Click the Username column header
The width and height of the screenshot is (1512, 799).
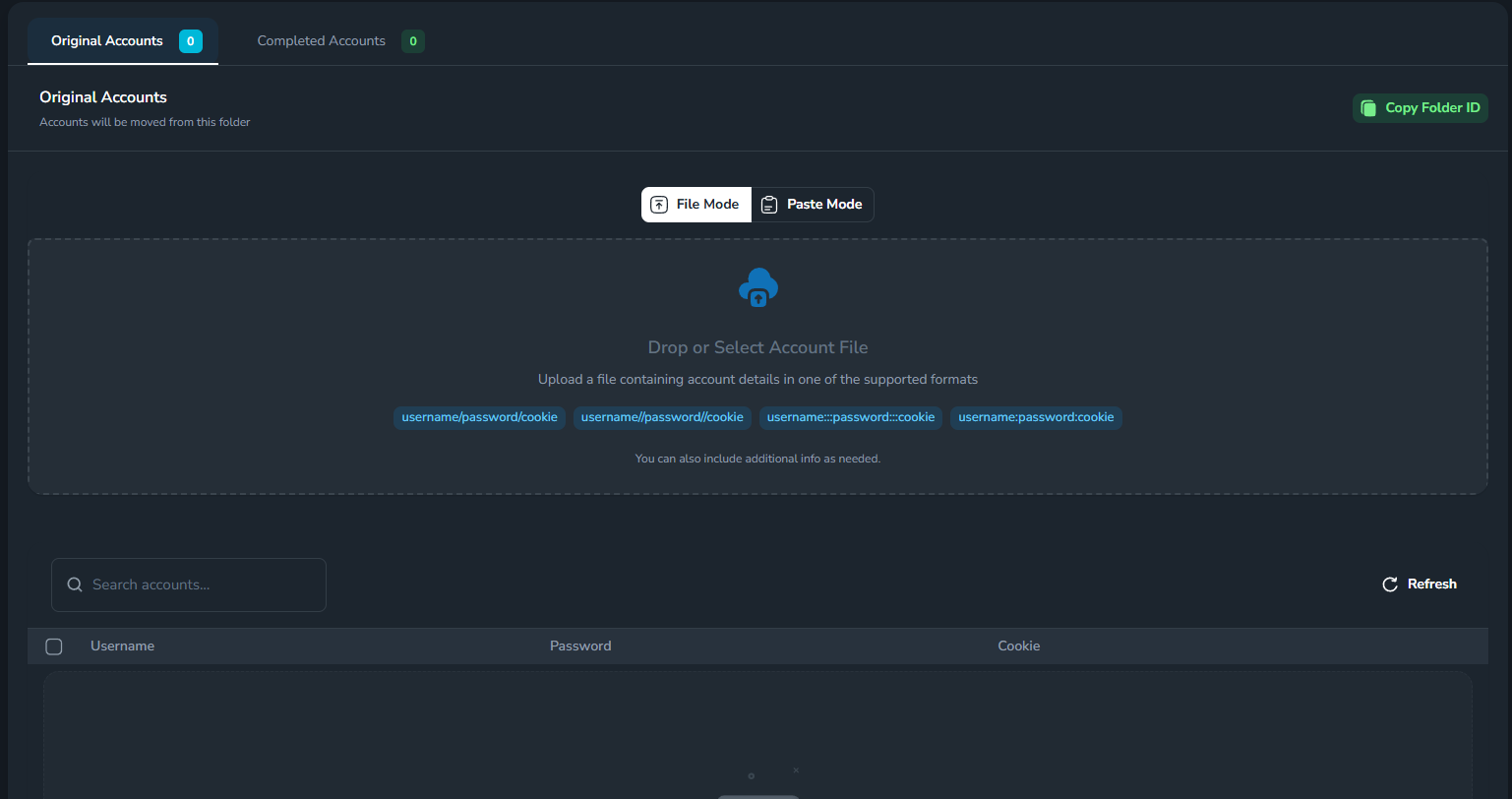coord(122,646)
